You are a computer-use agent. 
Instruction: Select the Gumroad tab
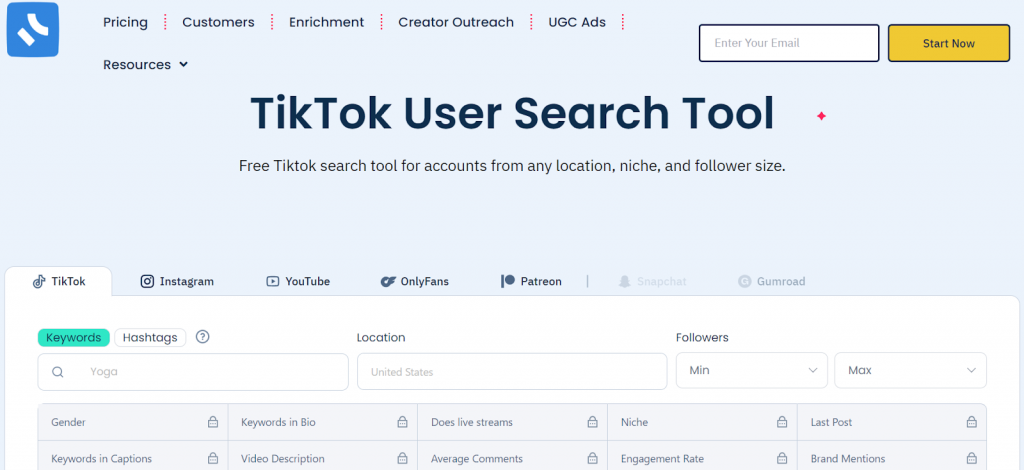point(771,281)
